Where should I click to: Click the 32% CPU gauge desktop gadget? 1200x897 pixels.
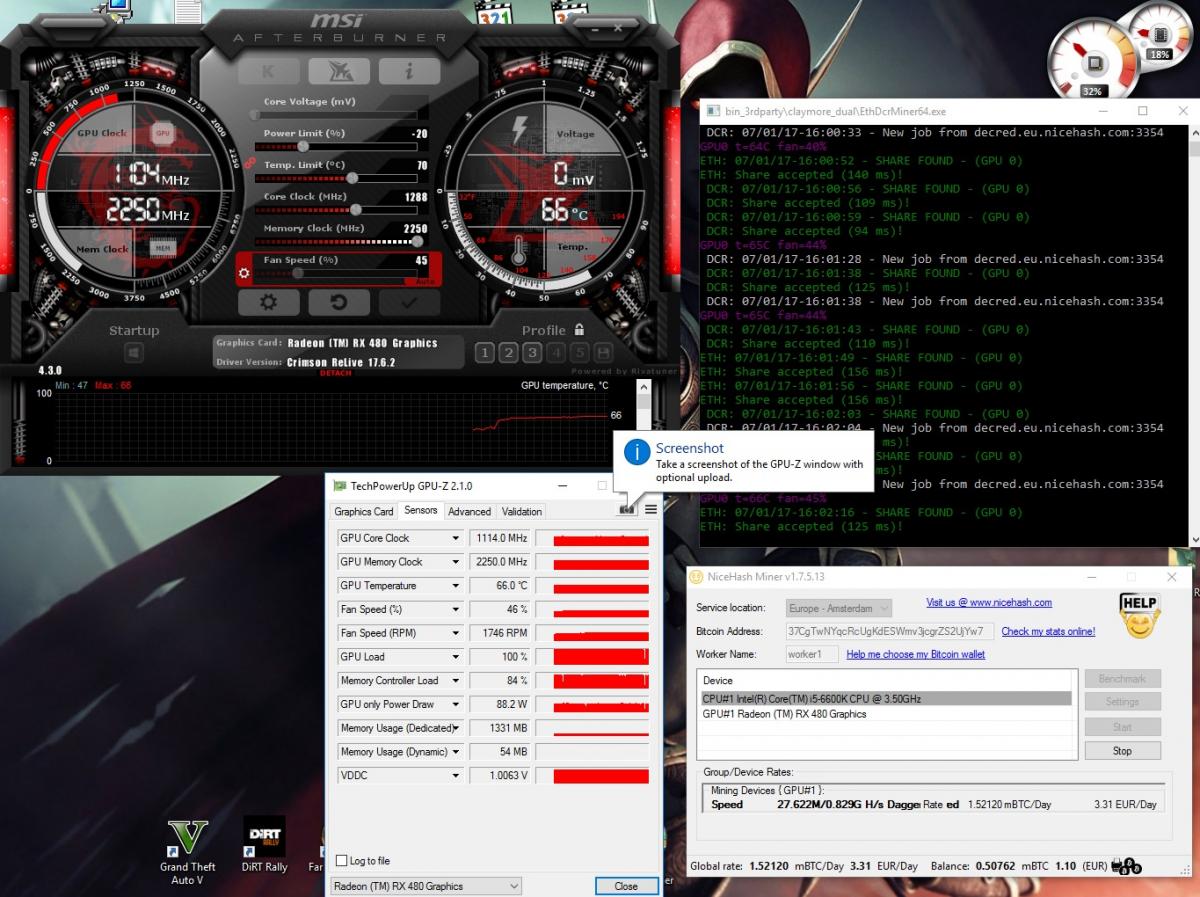point(1093,60)
